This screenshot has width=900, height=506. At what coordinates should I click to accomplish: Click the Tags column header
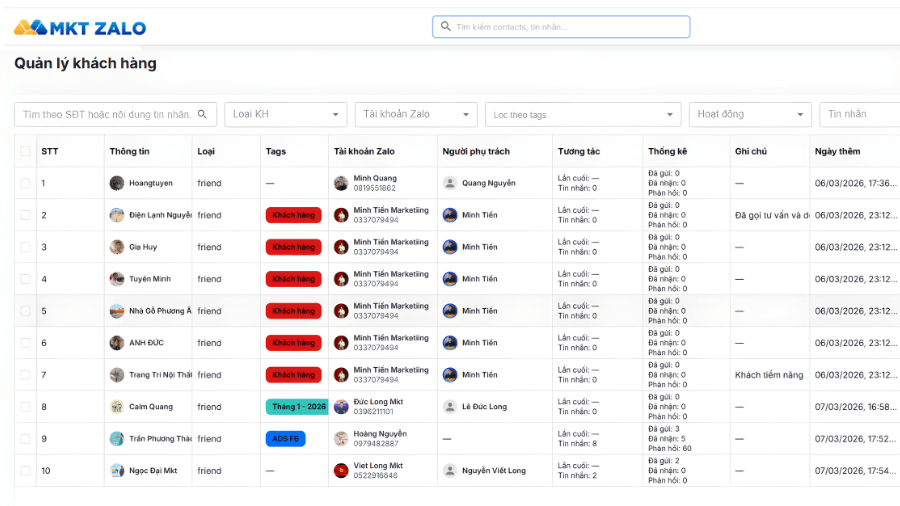[276, 151]
